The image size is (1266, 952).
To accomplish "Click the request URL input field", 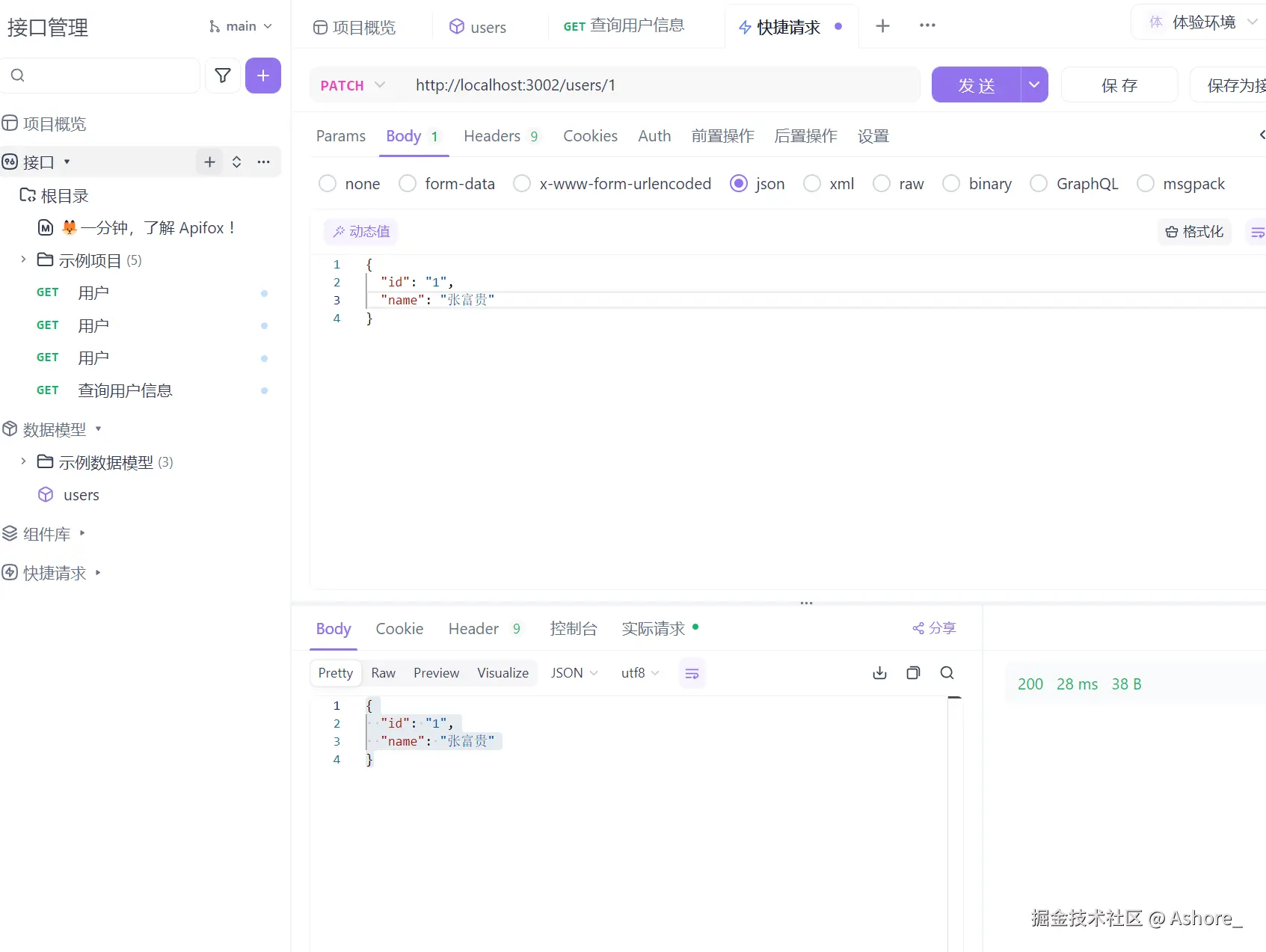I will [x=663, y=85].
